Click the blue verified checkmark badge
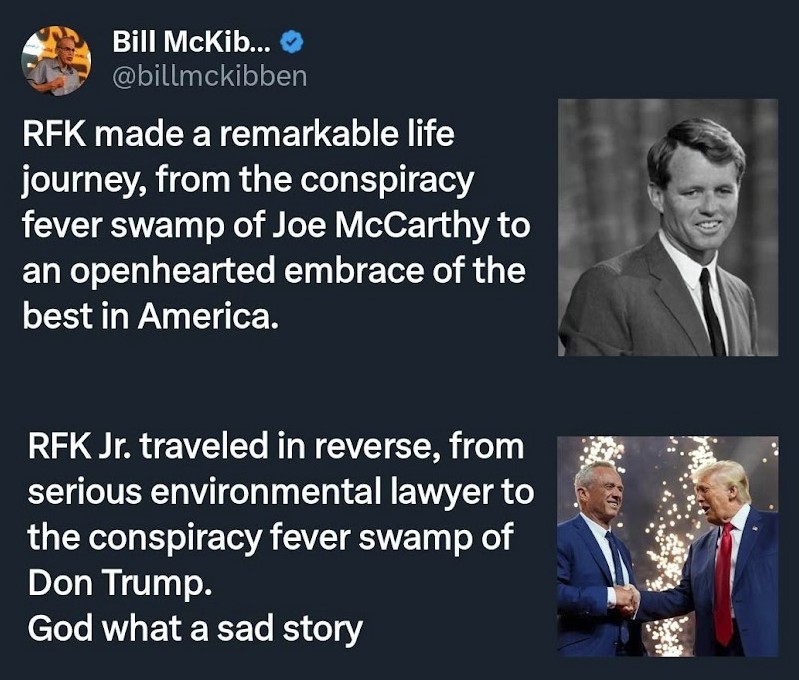 click(x=292, y=42)
